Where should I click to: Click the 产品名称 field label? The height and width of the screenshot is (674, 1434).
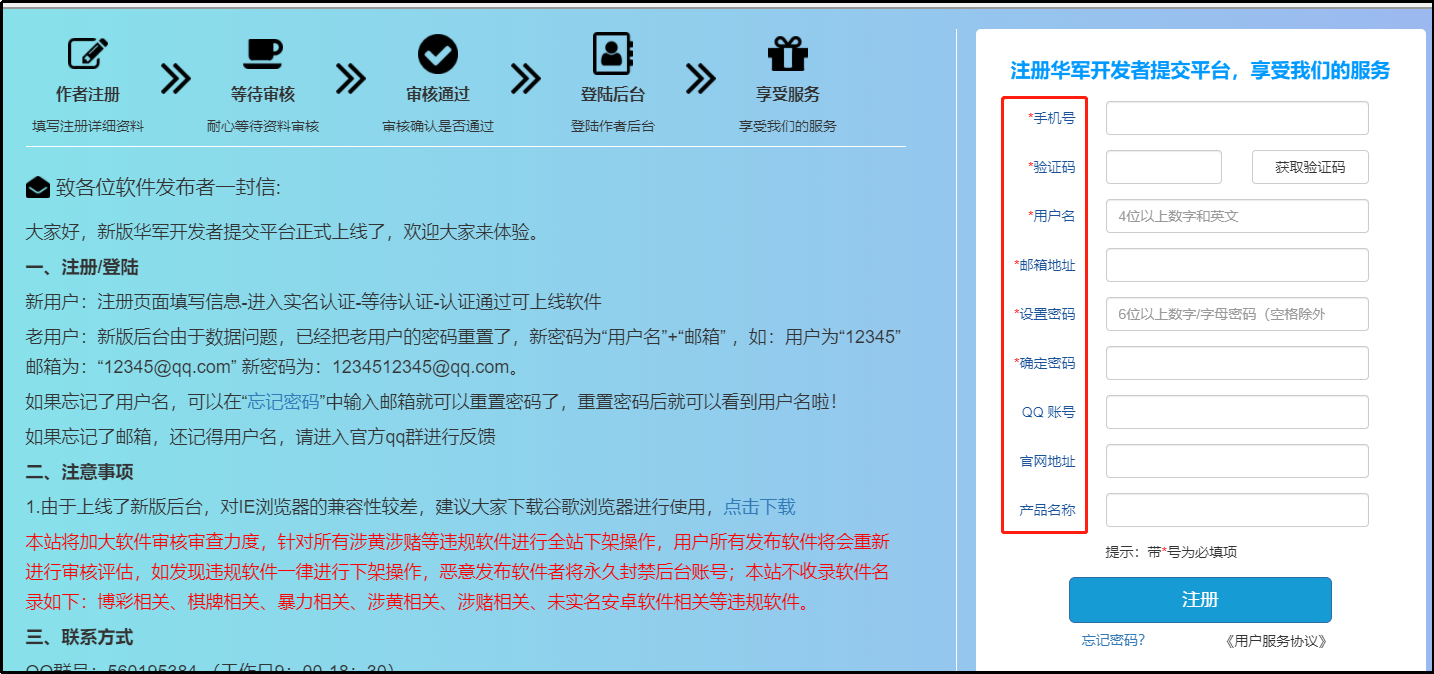click(x=1047, y=510)
